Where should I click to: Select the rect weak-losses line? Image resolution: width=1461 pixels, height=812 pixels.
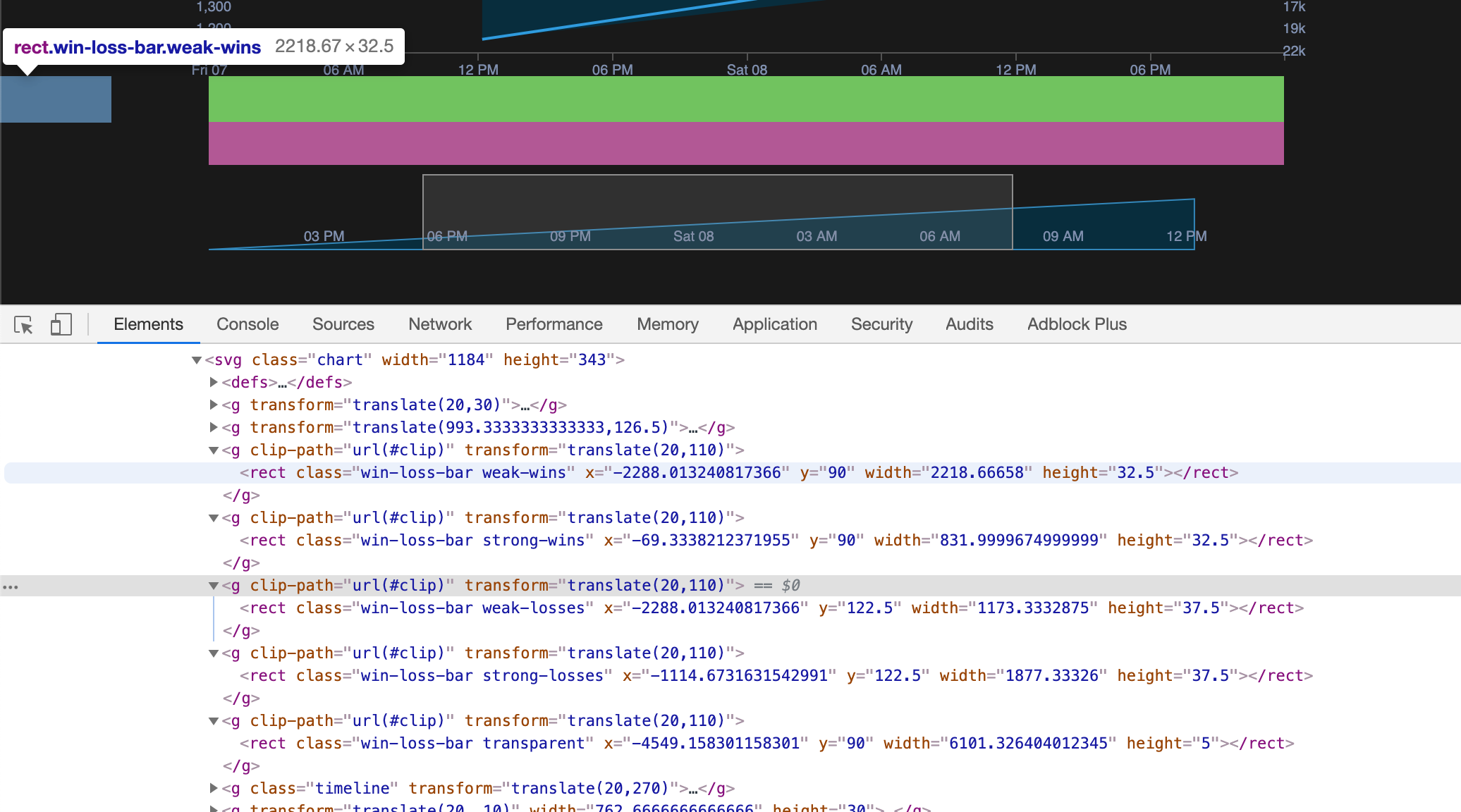point(771,608)
